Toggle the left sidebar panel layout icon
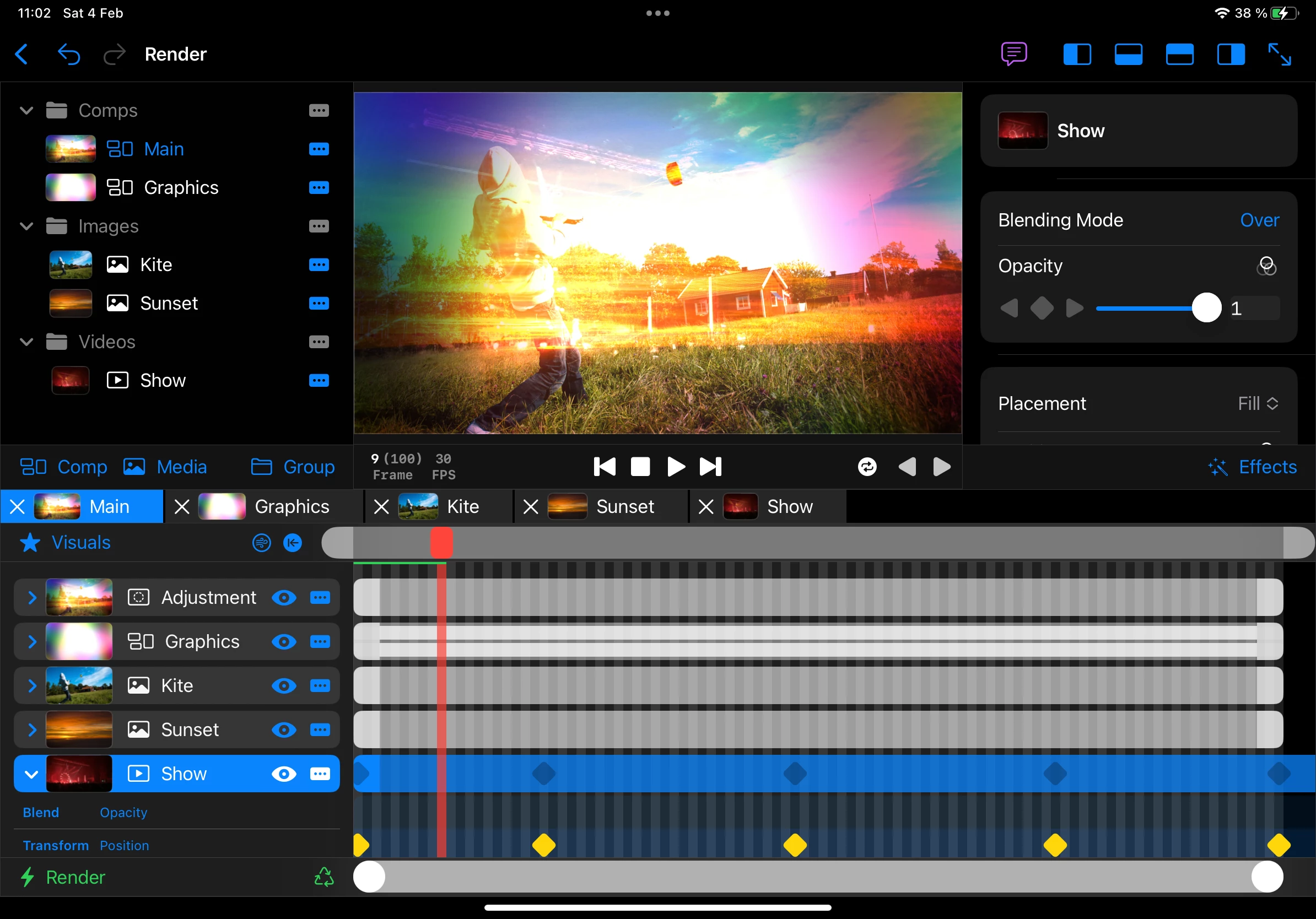Screen dimensions: 1316x919 click(1077, 55)
